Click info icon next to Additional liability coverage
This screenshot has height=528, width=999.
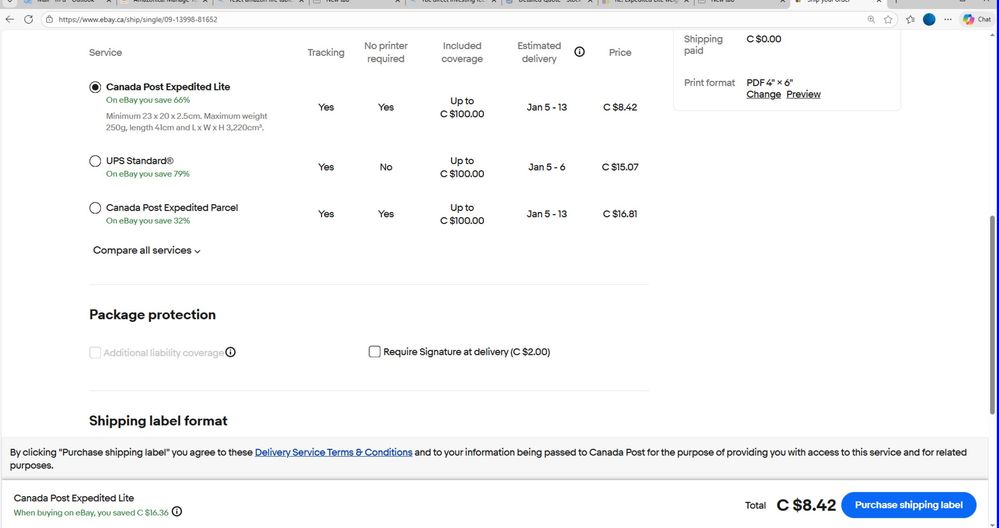(x=231, y=352)
